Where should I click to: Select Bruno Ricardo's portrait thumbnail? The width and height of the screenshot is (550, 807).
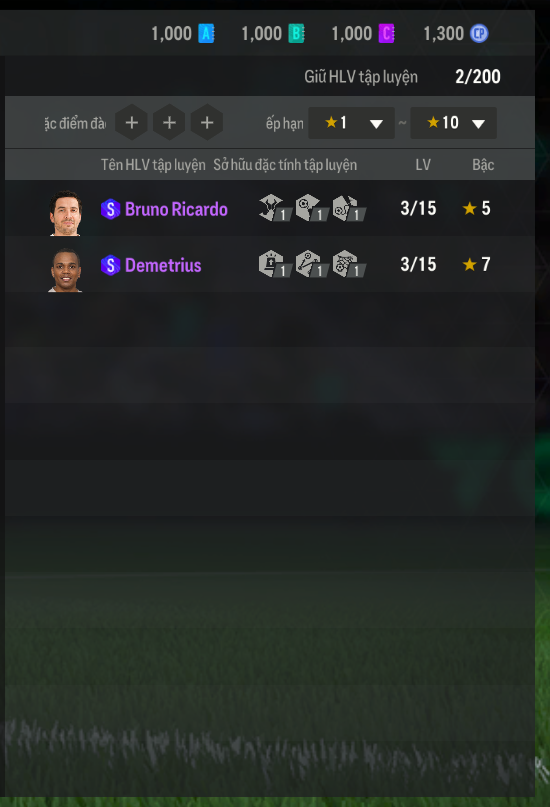point(65,213)
